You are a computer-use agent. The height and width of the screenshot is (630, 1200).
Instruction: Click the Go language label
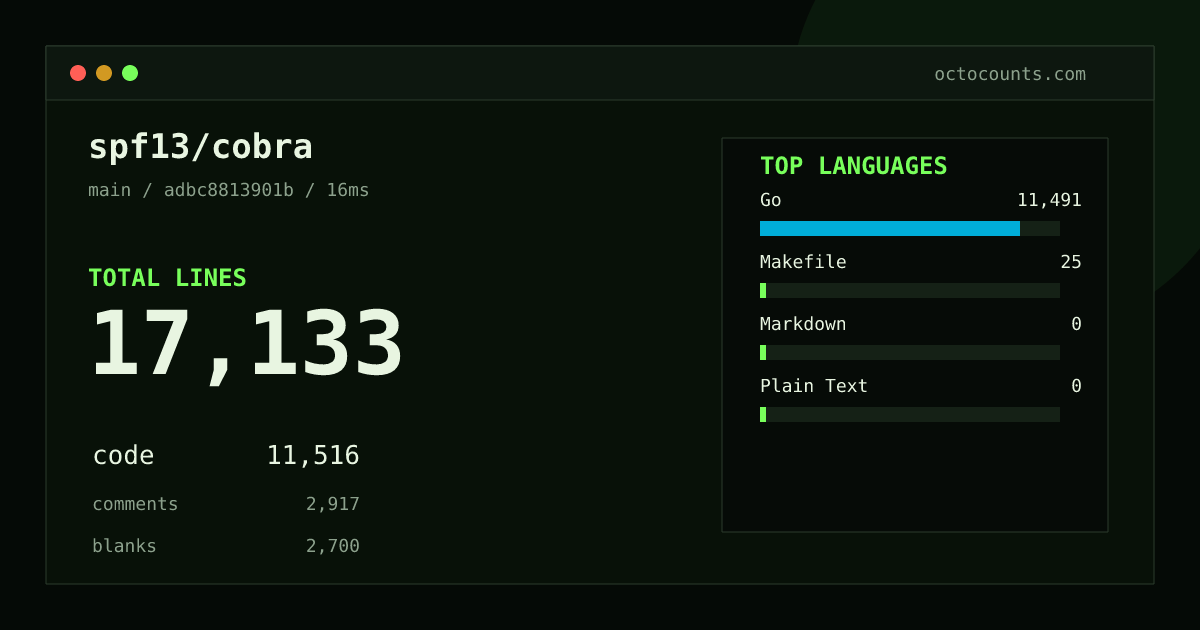click(771, 200)
